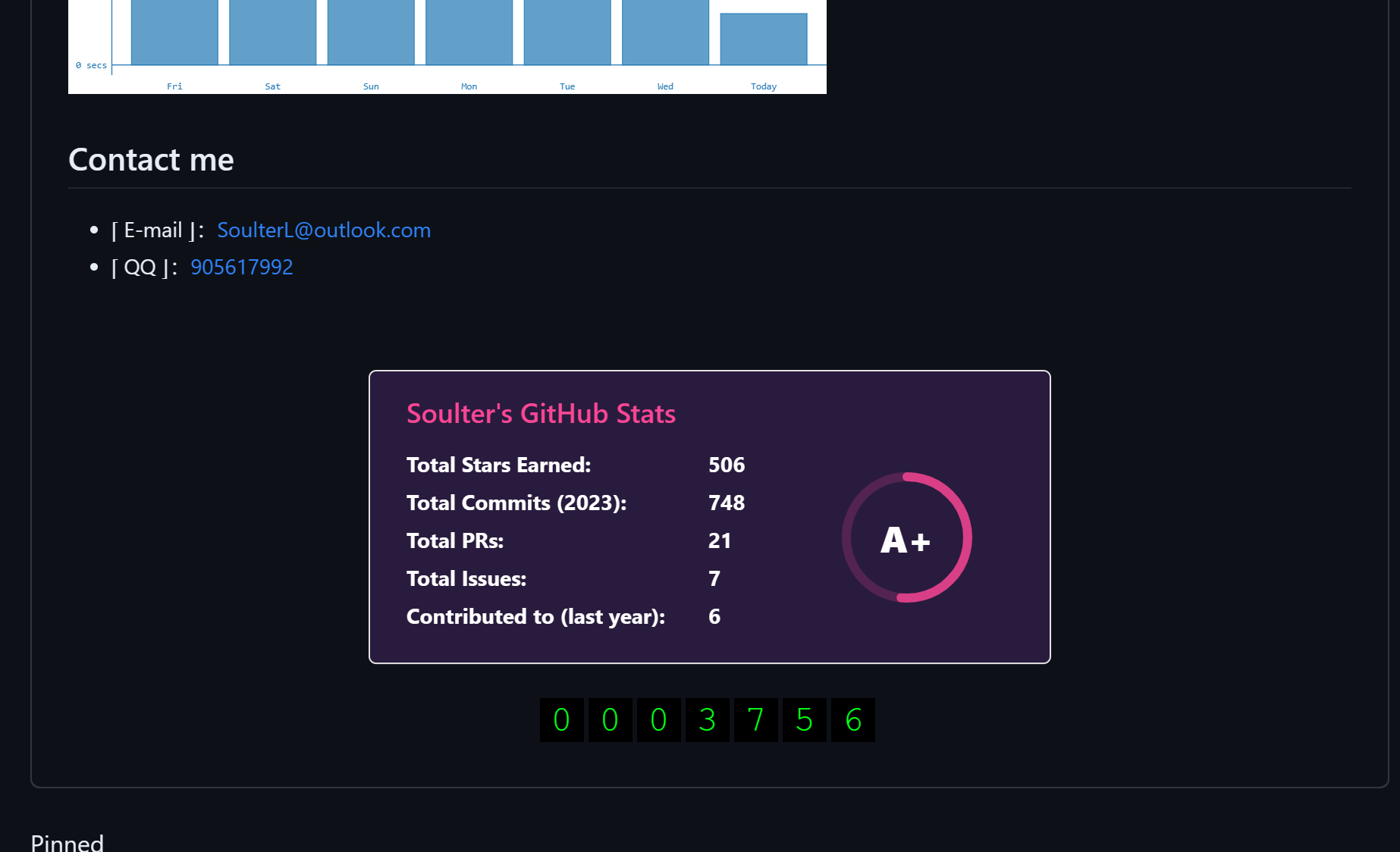This screenshot has width=1400, height=852.
Task: Click the Saturday bar on the graph
Action: point(272,32)
